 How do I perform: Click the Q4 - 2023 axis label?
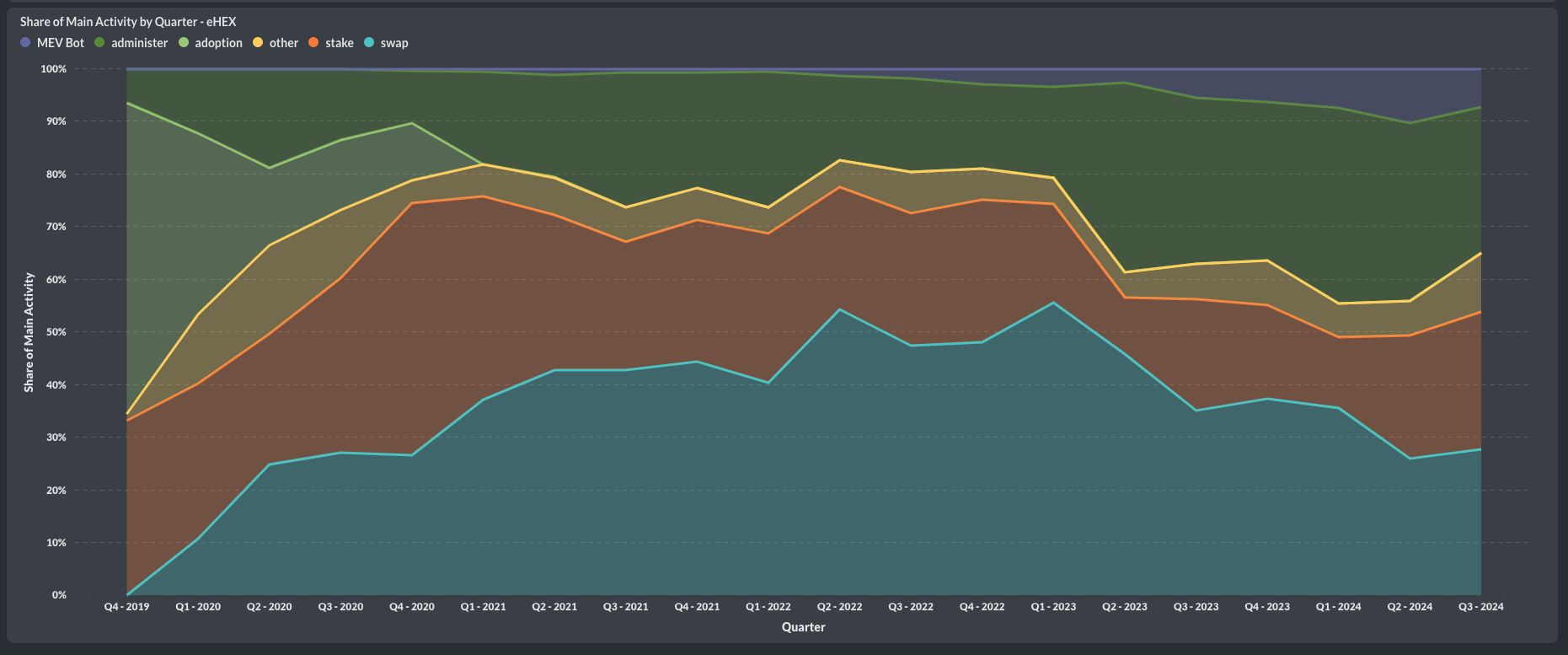(1267, 607)
